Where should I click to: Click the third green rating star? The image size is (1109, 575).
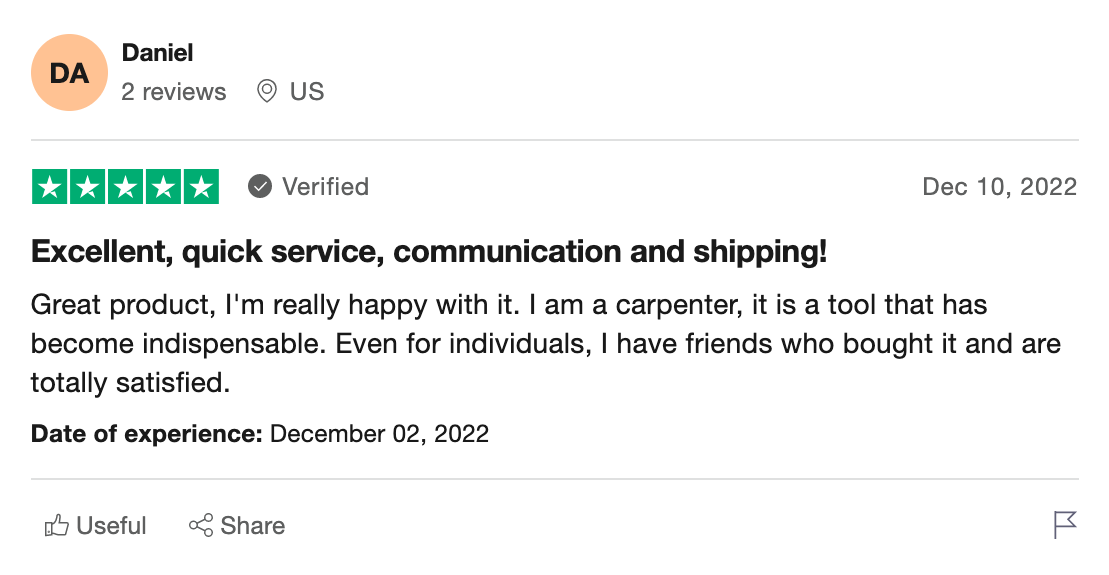(125, 187)
